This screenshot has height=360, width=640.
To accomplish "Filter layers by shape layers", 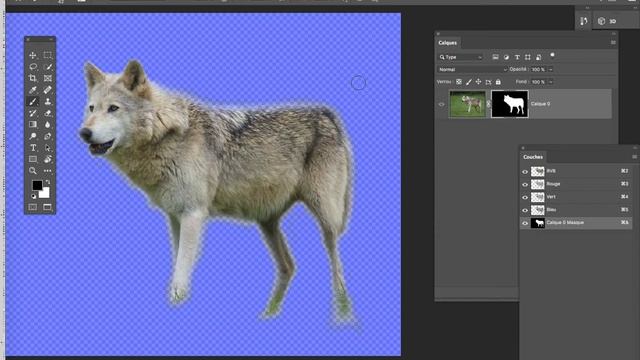I will coord(528,57).
